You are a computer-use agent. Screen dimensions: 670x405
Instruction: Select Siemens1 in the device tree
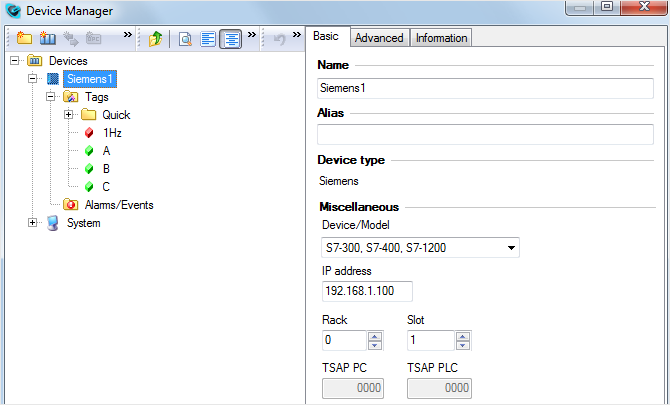coord(90,79)
